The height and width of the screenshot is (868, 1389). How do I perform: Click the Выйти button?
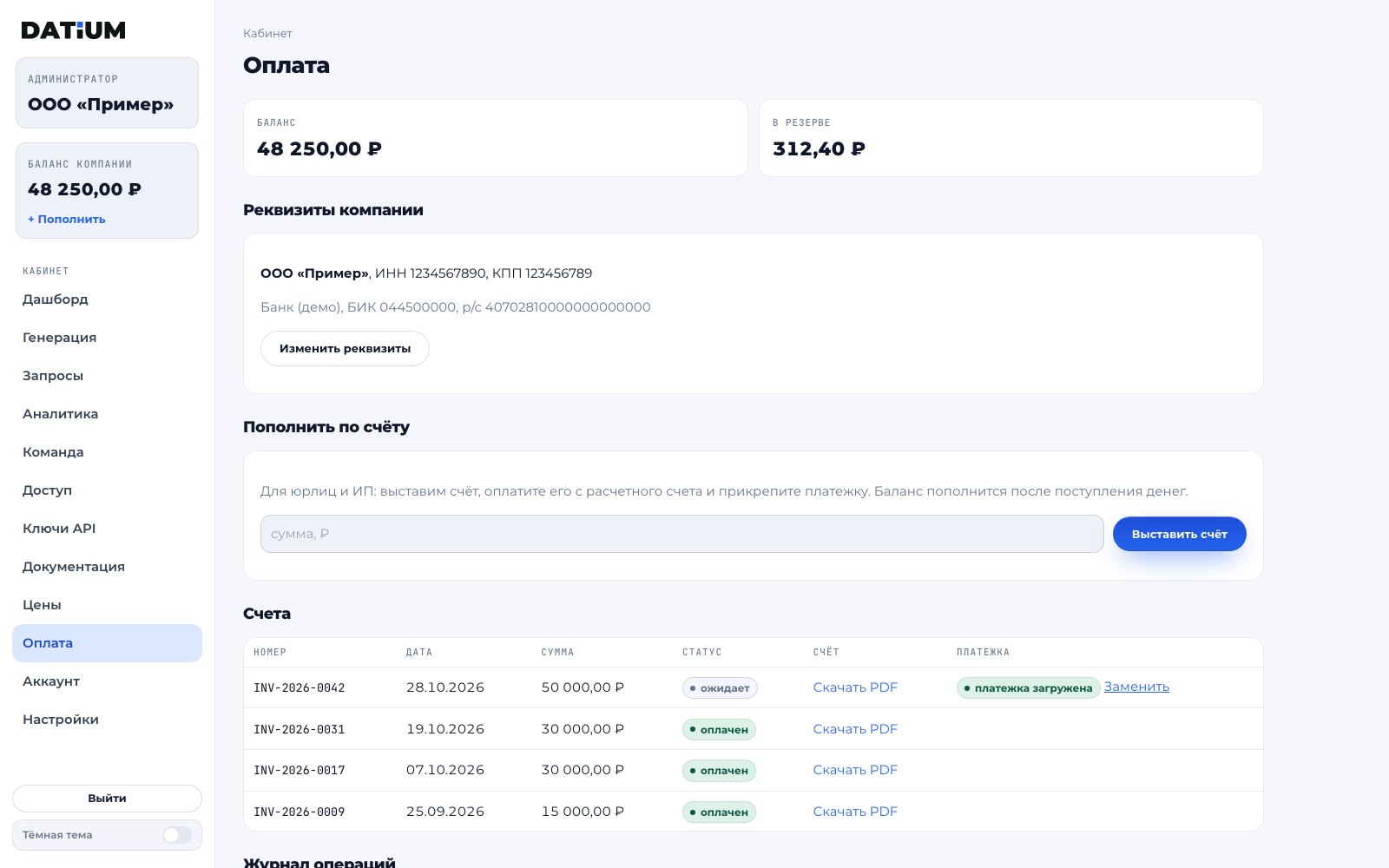pos(107,799)
